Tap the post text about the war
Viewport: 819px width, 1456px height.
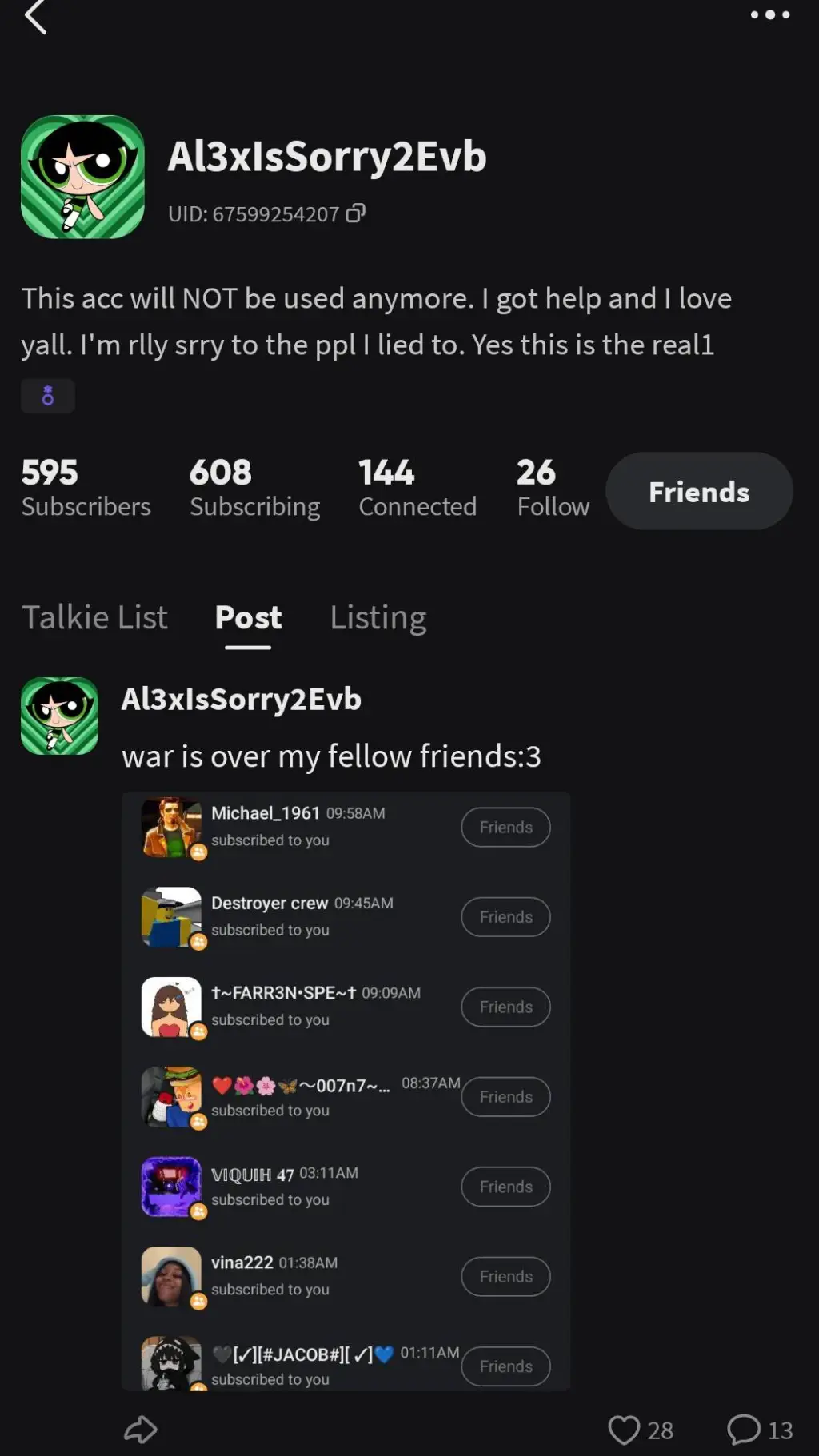coord(331,756)
